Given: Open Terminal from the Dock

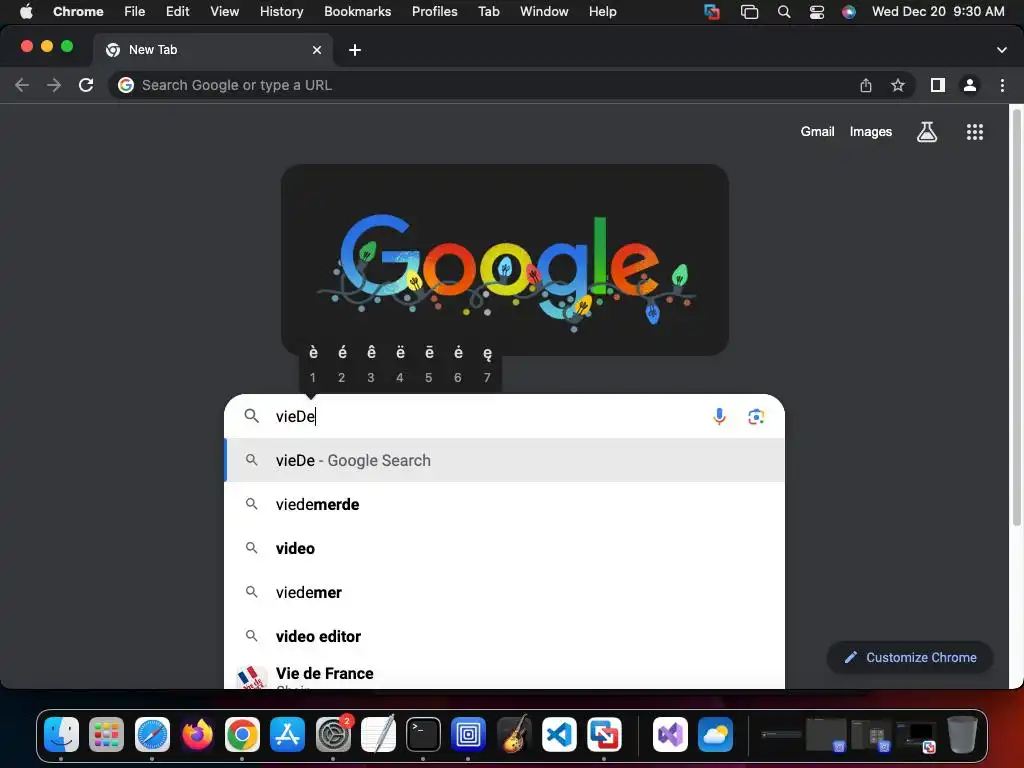Looking at the screenshot, I should (423, 735).
